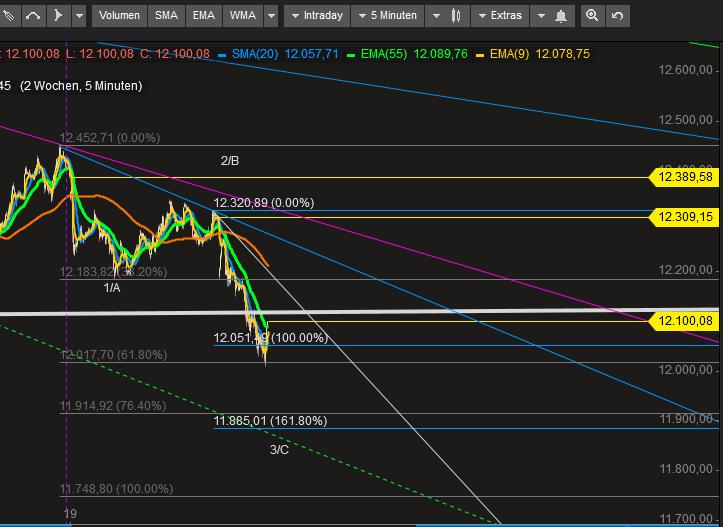Click the 11.800,00 price axis label
The image size is (723, 527).
tap(685, 469)
